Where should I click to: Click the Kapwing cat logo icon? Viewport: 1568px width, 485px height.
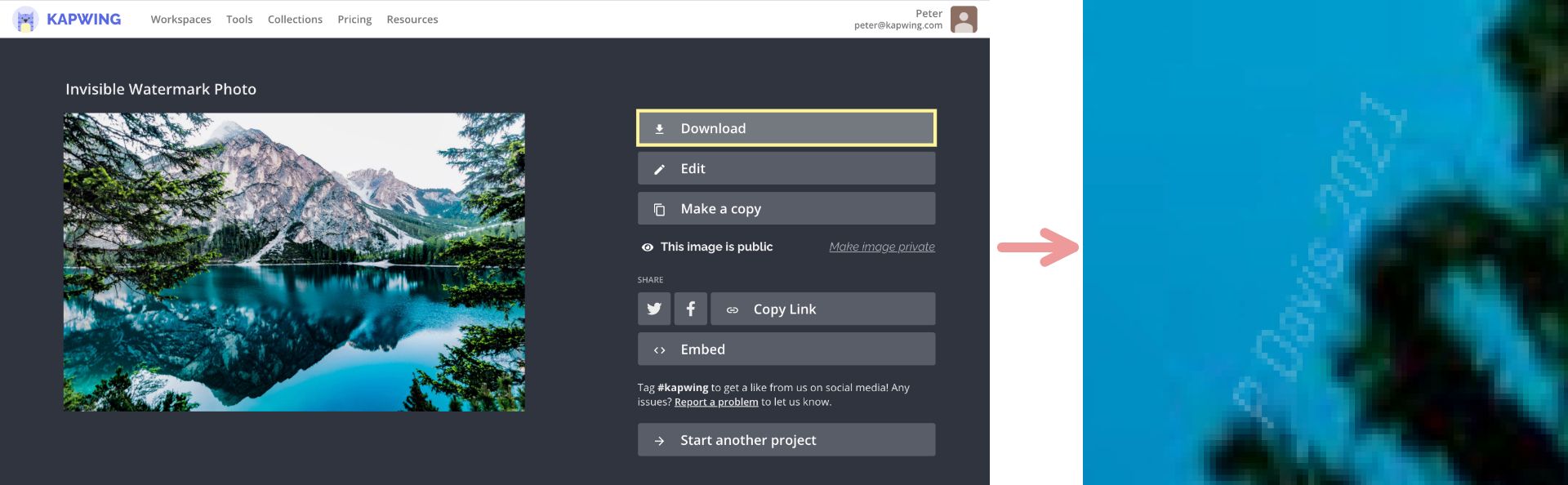click(x=26, y=19)
